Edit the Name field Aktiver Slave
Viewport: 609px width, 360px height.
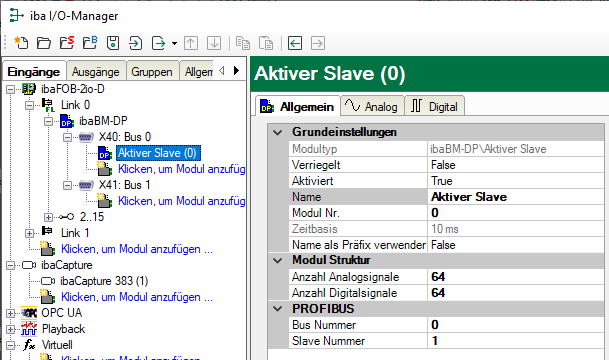click(516, 197)
